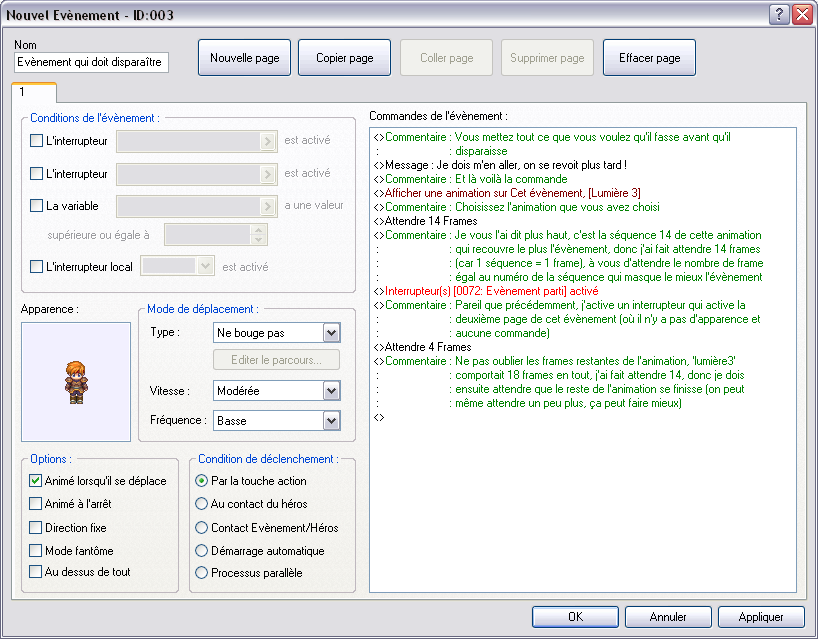Image resolution: width=818 pixels, height=639 pixels.
Task: Select Démarrage automatique trigger
Action: coord(201,550)
